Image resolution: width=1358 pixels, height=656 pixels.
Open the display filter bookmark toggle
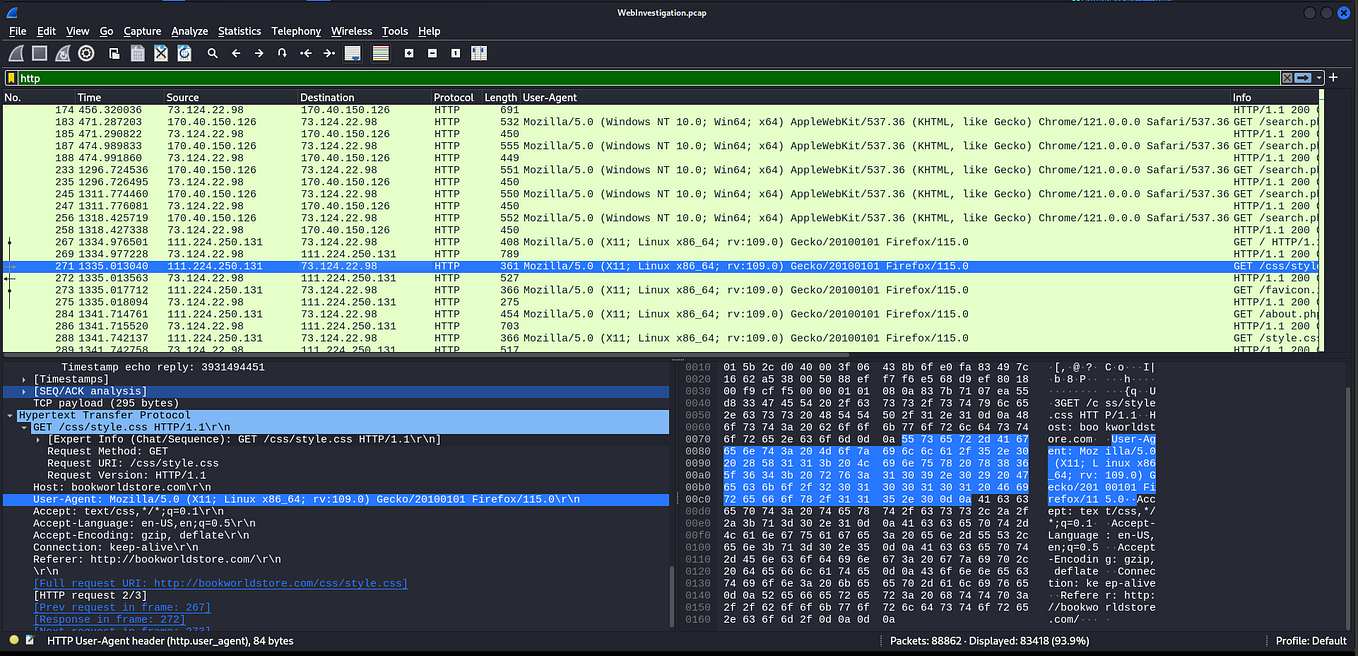(x=12, y=77)
